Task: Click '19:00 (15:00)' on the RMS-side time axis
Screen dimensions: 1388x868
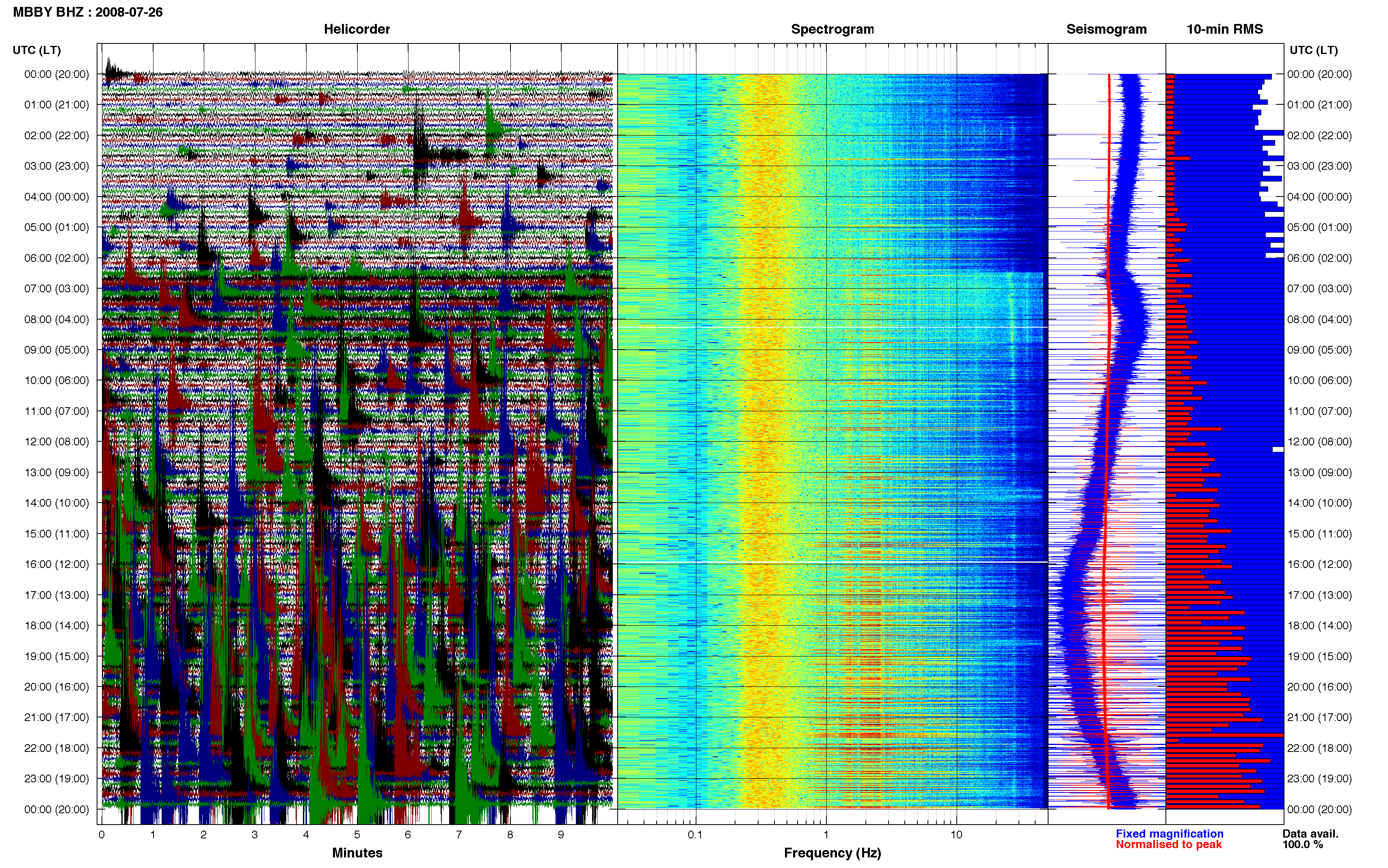Action: 1319,656
